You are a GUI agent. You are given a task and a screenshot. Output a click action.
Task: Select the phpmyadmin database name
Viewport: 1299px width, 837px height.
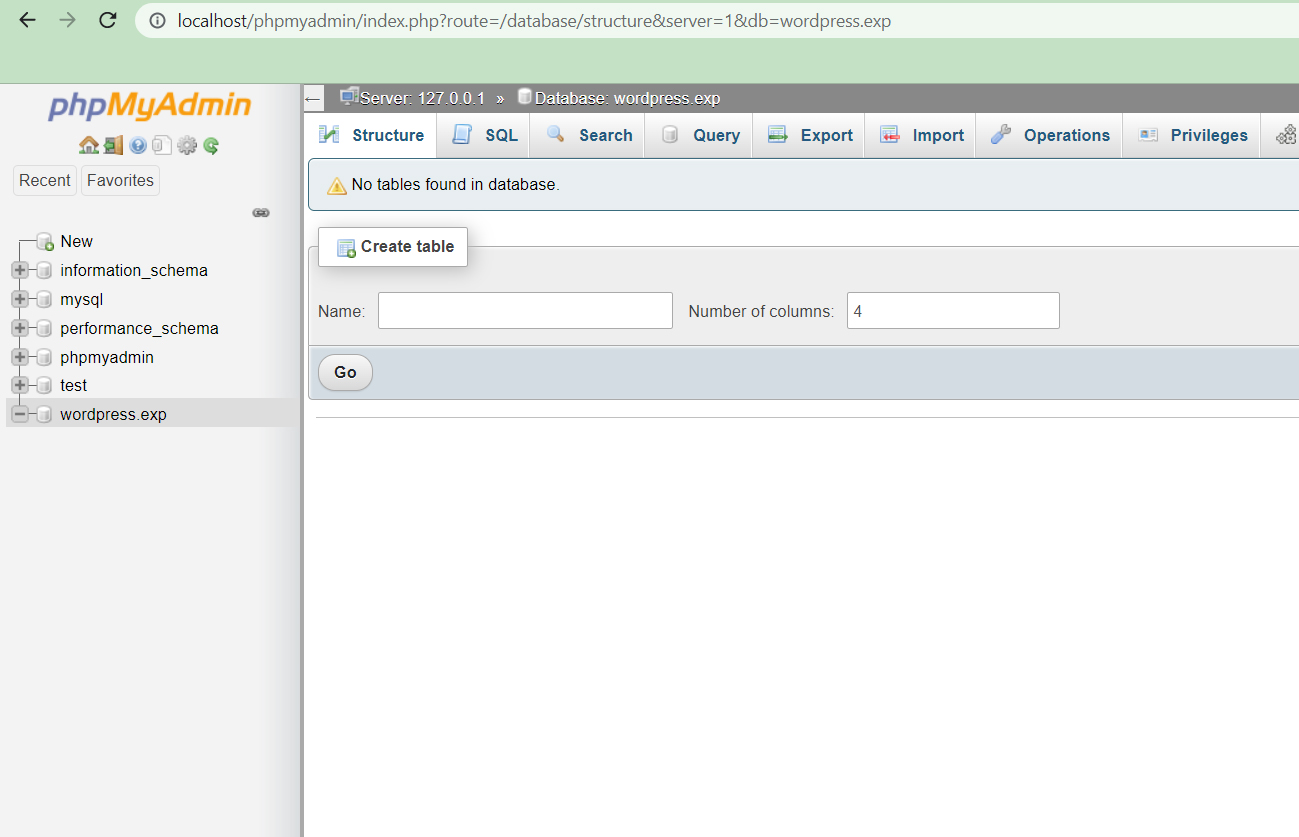(x=107, y=358)
